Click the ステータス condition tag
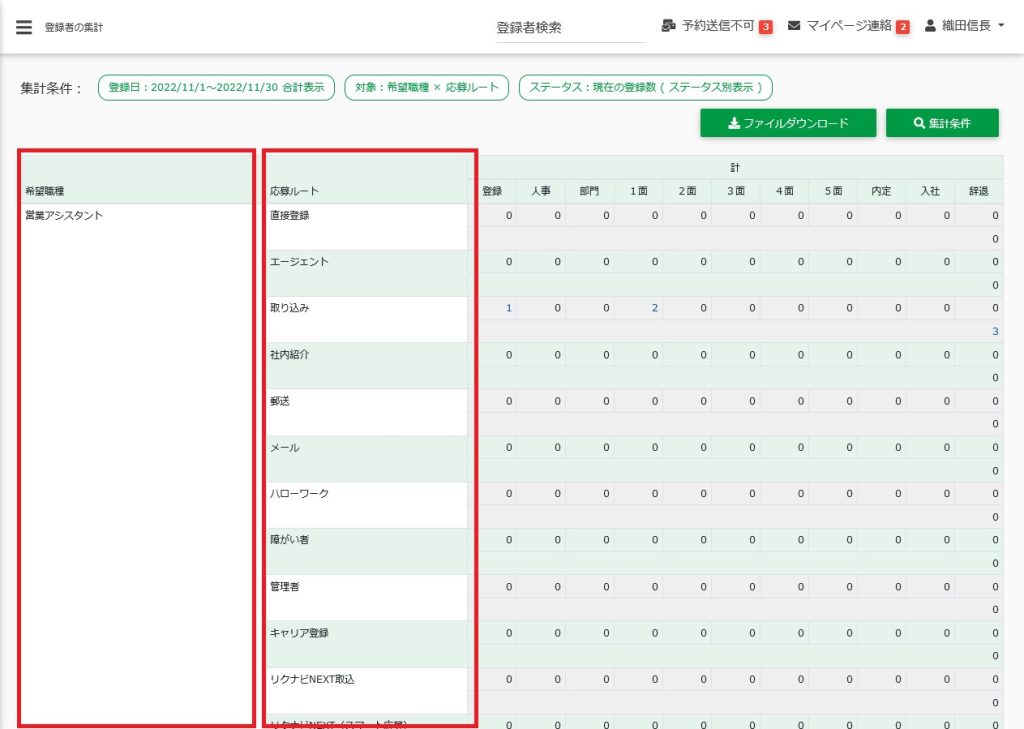Image resolution: width=1024 pixels, height=729 pixels. click(x=645, y=88)
